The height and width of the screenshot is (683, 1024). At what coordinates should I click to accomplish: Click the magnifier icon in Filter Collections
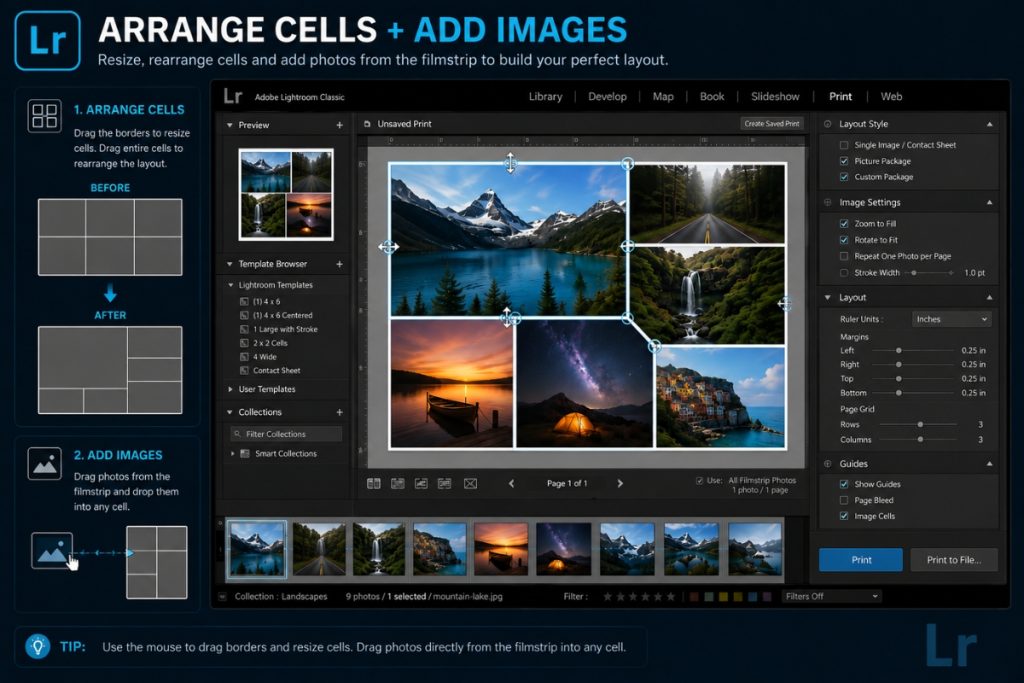pyautogui.click(x=236, y=434)
